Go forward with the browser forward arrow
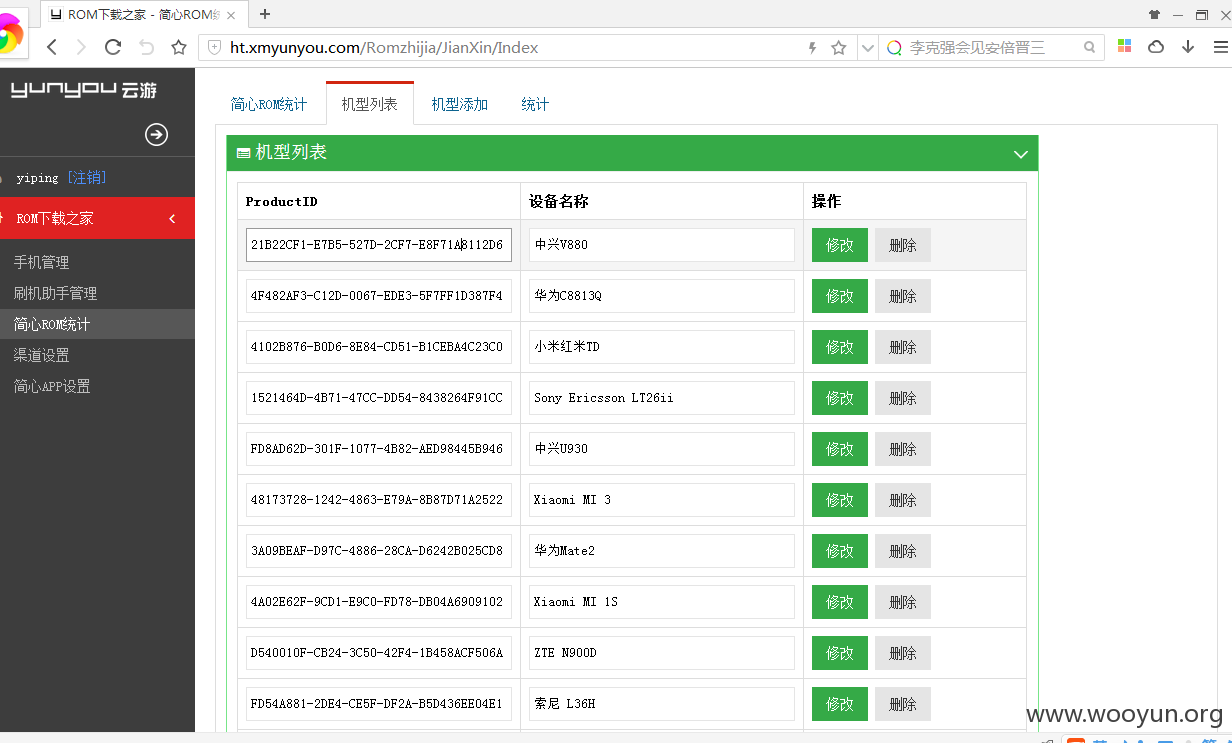Screen dimensions: 1232x743 (81, 47)
